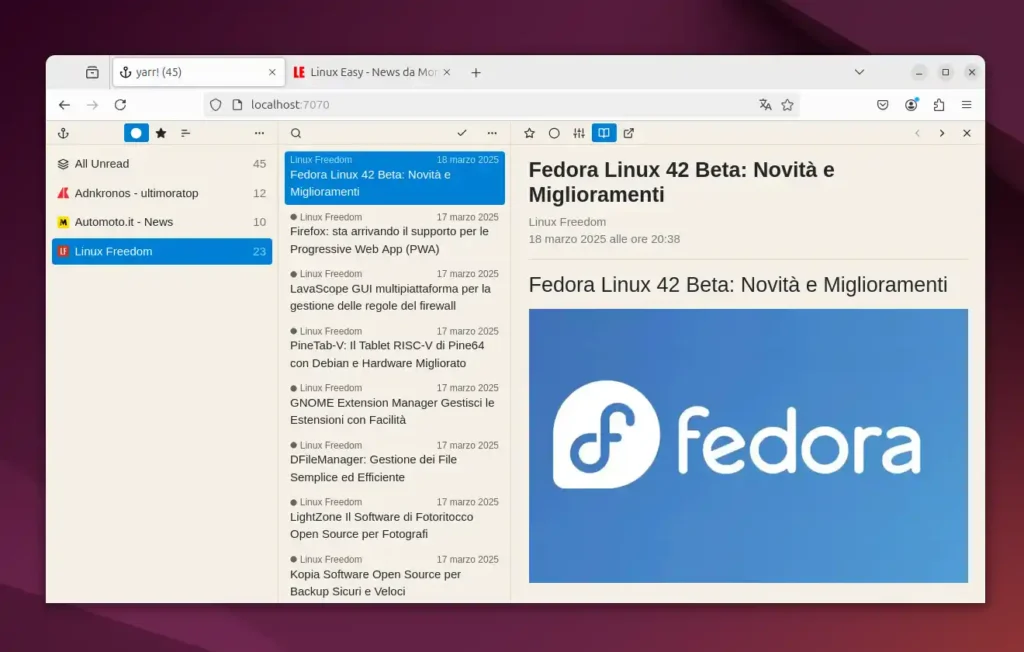Go to the next article with the right chevron
This screenshot has height=652, width=1024.
pyautogui.click(x=942, y=133)
